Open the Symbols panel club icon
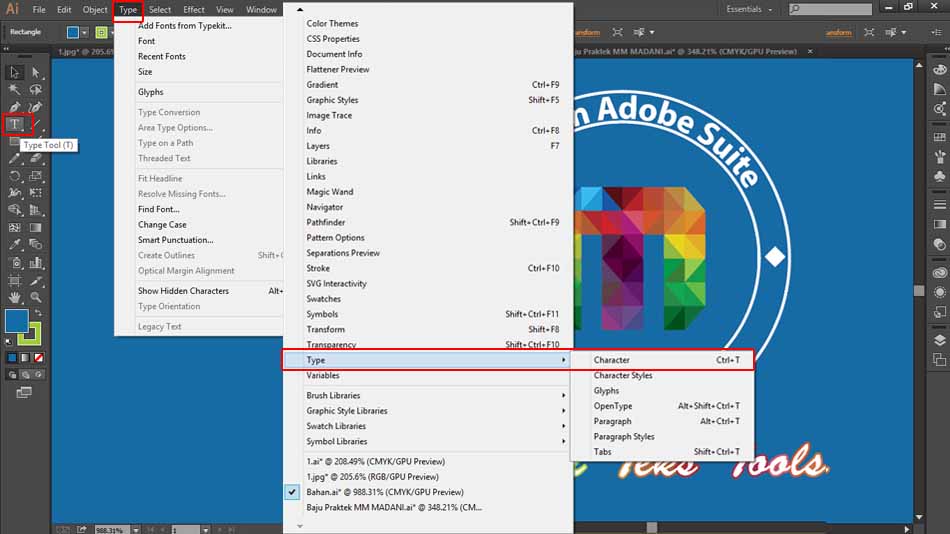Image resolution: width=950 pixels, height=534 pixels. 940,176
